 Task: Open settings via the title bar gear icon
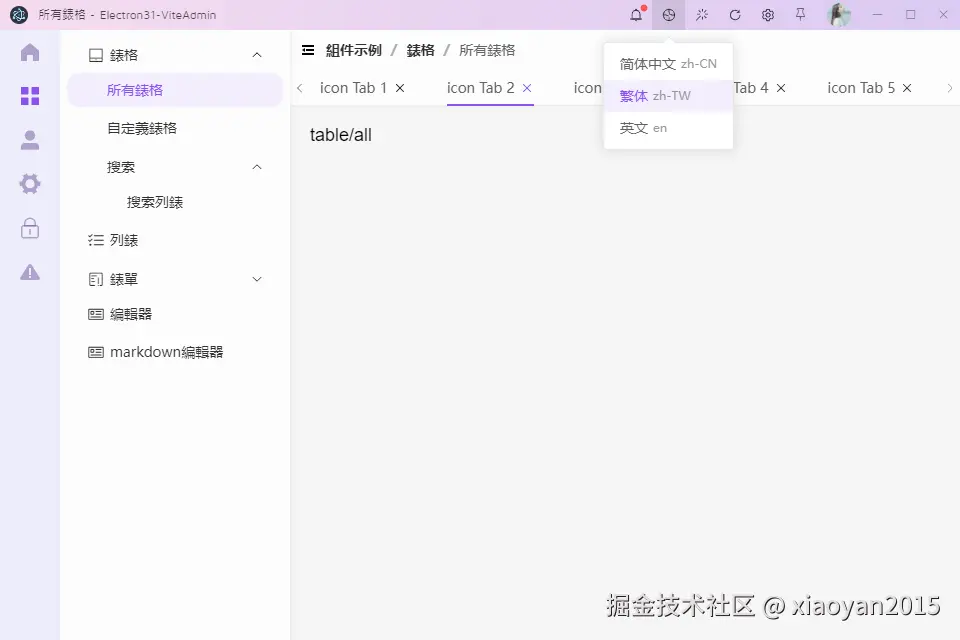tap(767, 14)
